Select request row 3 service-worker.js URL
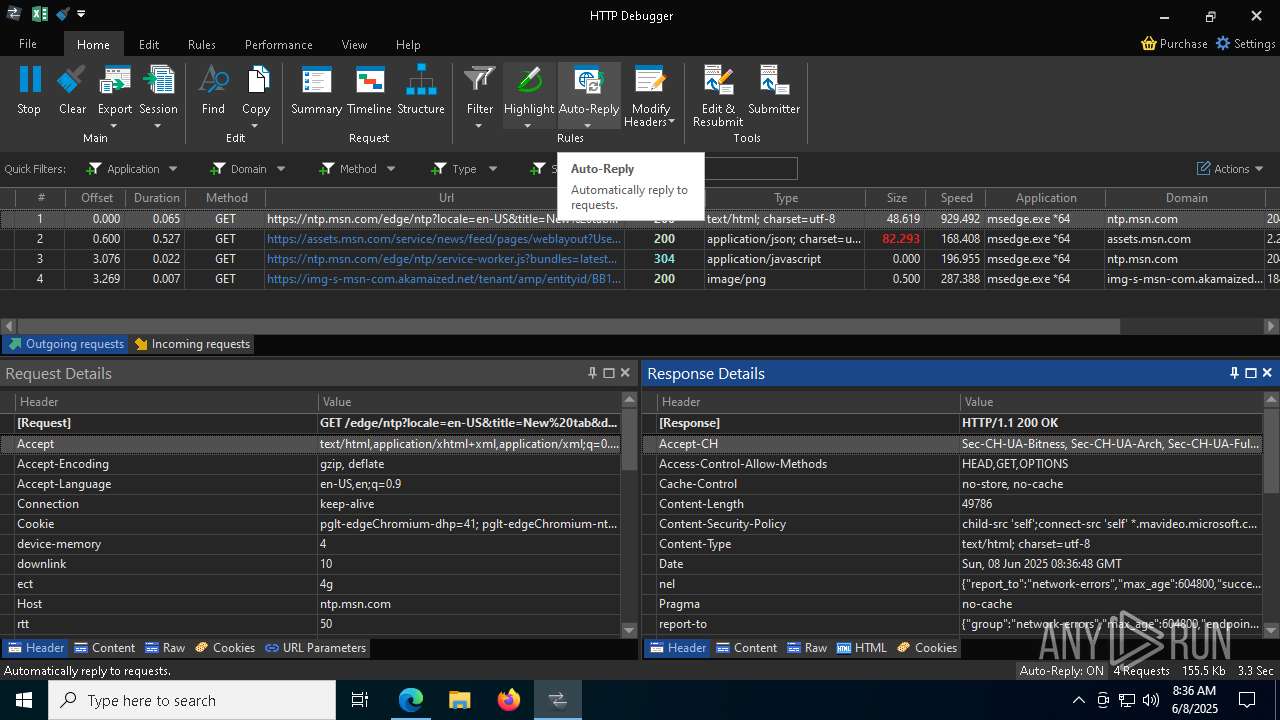 (x=442, y=259)
